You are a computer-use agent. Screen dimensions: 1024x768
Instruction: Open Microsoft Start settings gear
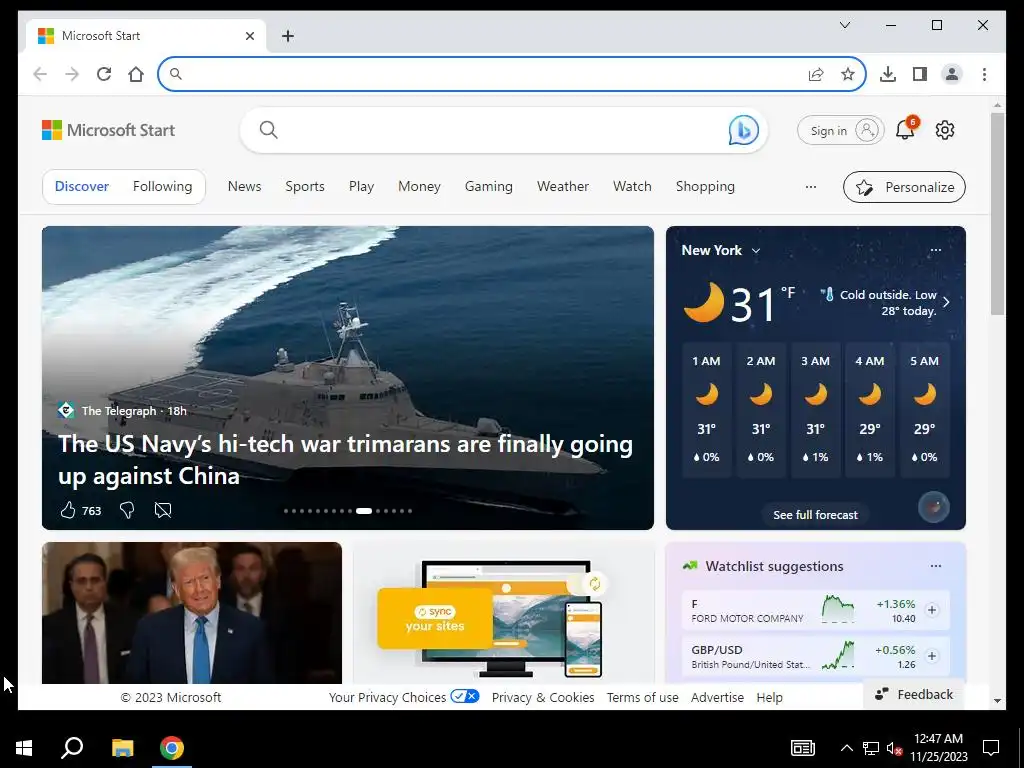pyautogui.click(x=945, y=130)
